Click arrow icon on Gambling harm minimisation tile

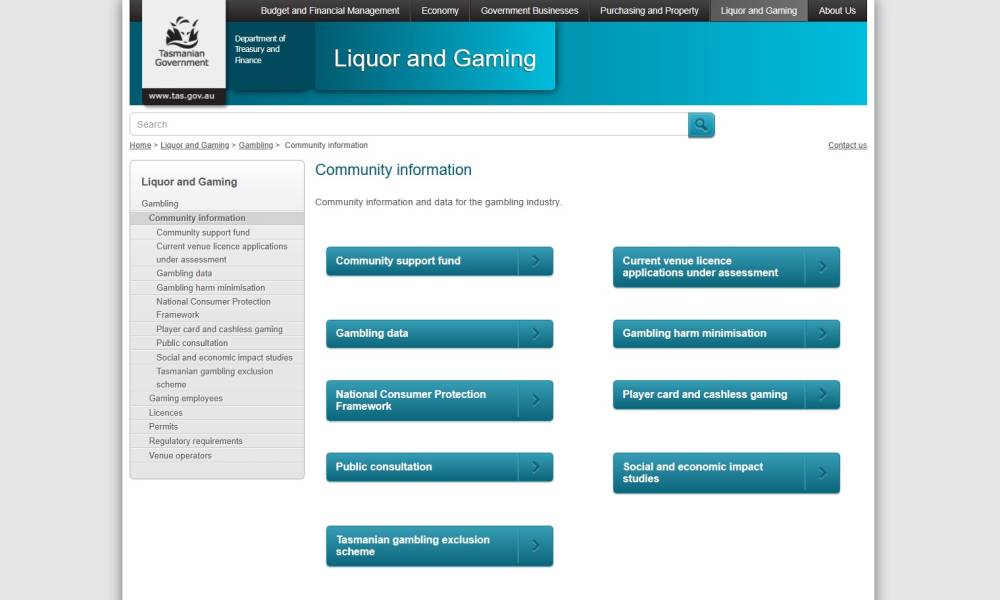pyautogui.click(x=823, y=334)
